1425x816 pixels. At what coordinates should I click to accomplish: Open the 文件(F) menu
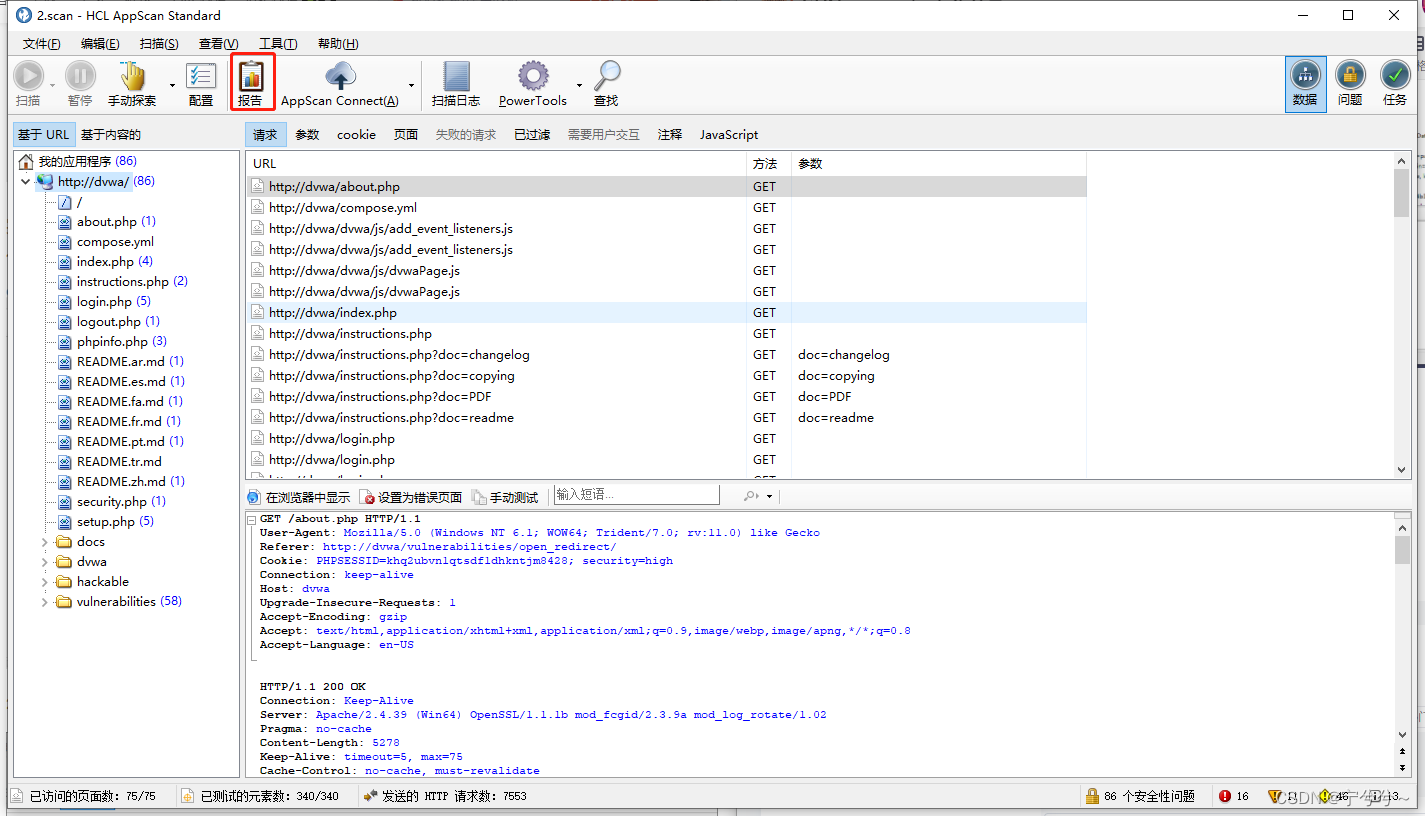tap(41, 44)
